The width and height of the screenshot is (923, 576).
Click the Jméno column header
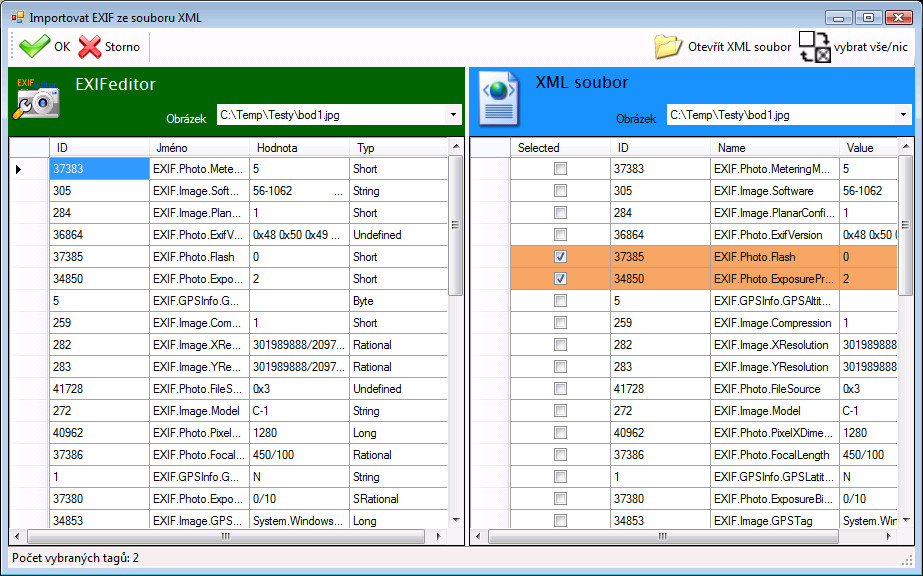199,148
